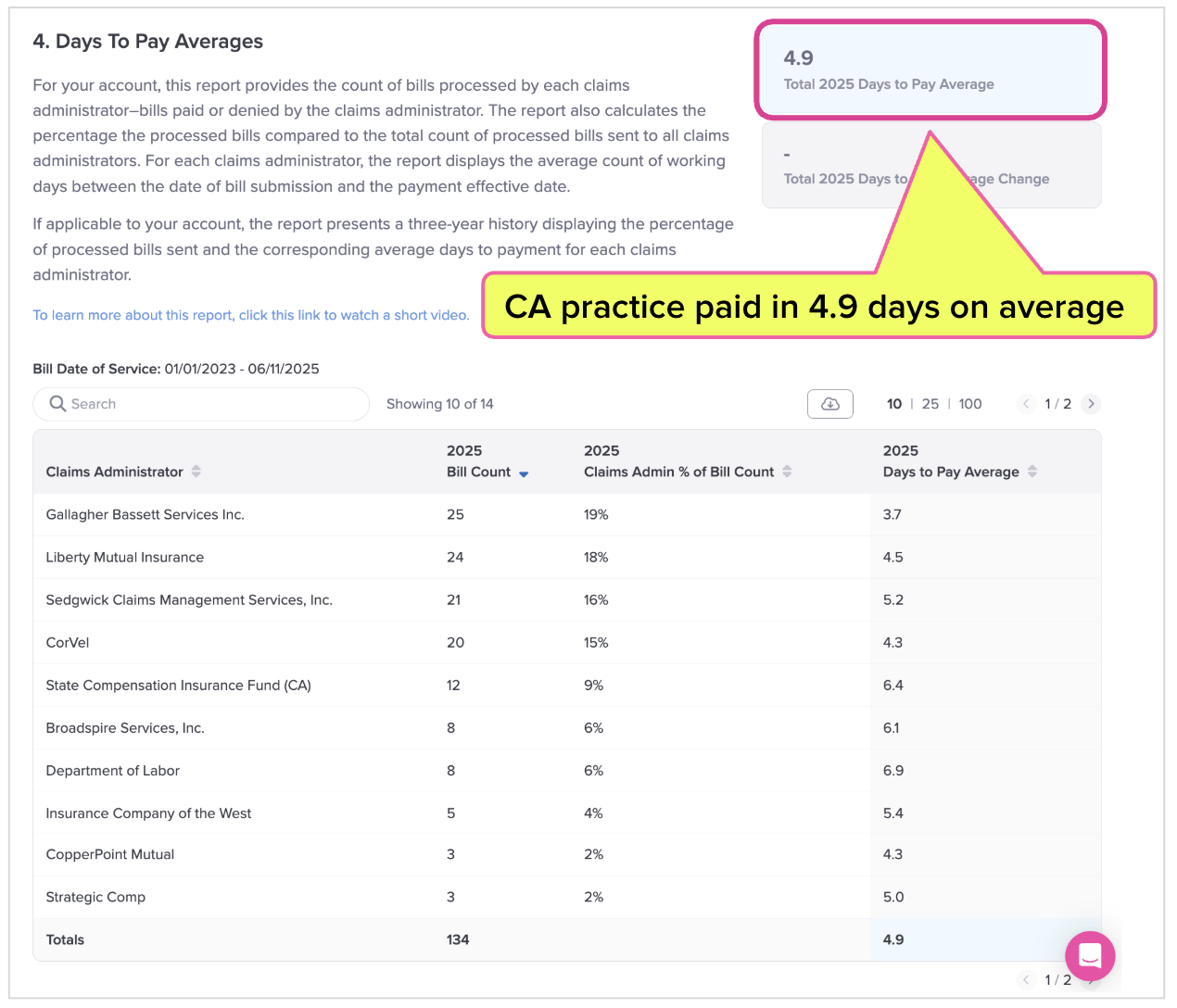Go to next page using top arrow

coord(1091,404)
